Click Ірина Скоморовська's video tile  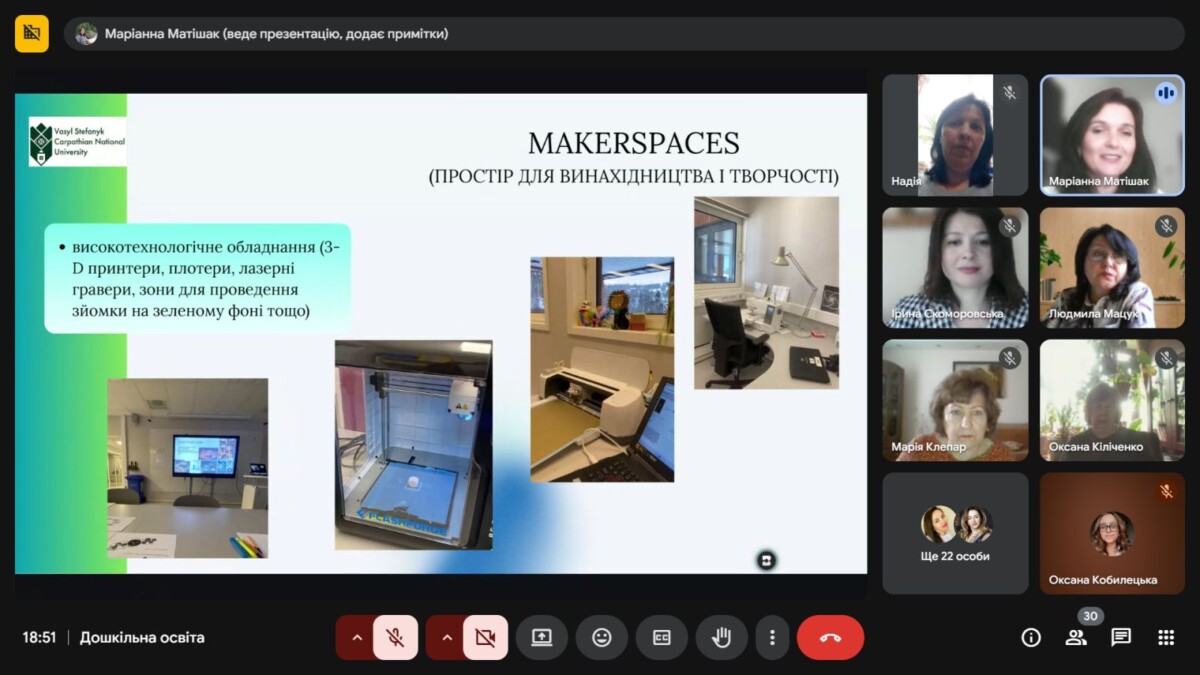click(955, 267)
